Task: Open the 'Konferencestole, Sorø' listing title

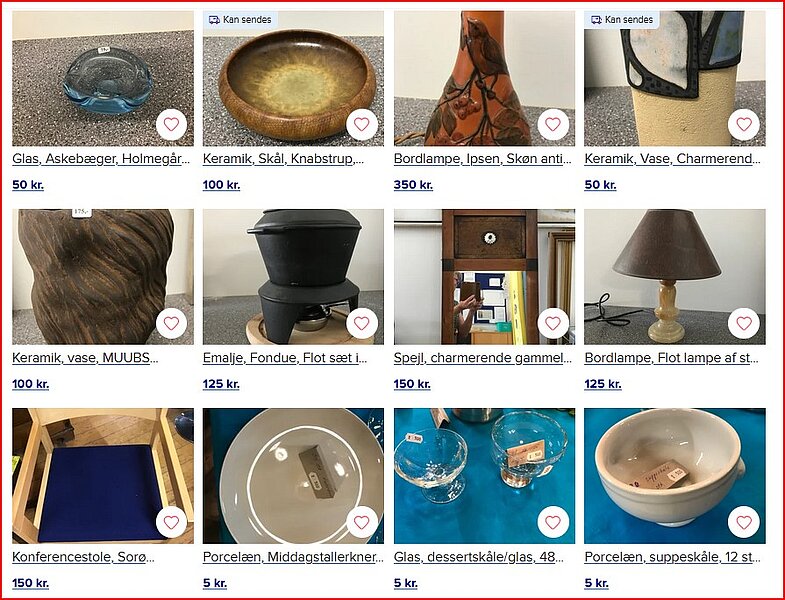Action: [x=83, y=557]
